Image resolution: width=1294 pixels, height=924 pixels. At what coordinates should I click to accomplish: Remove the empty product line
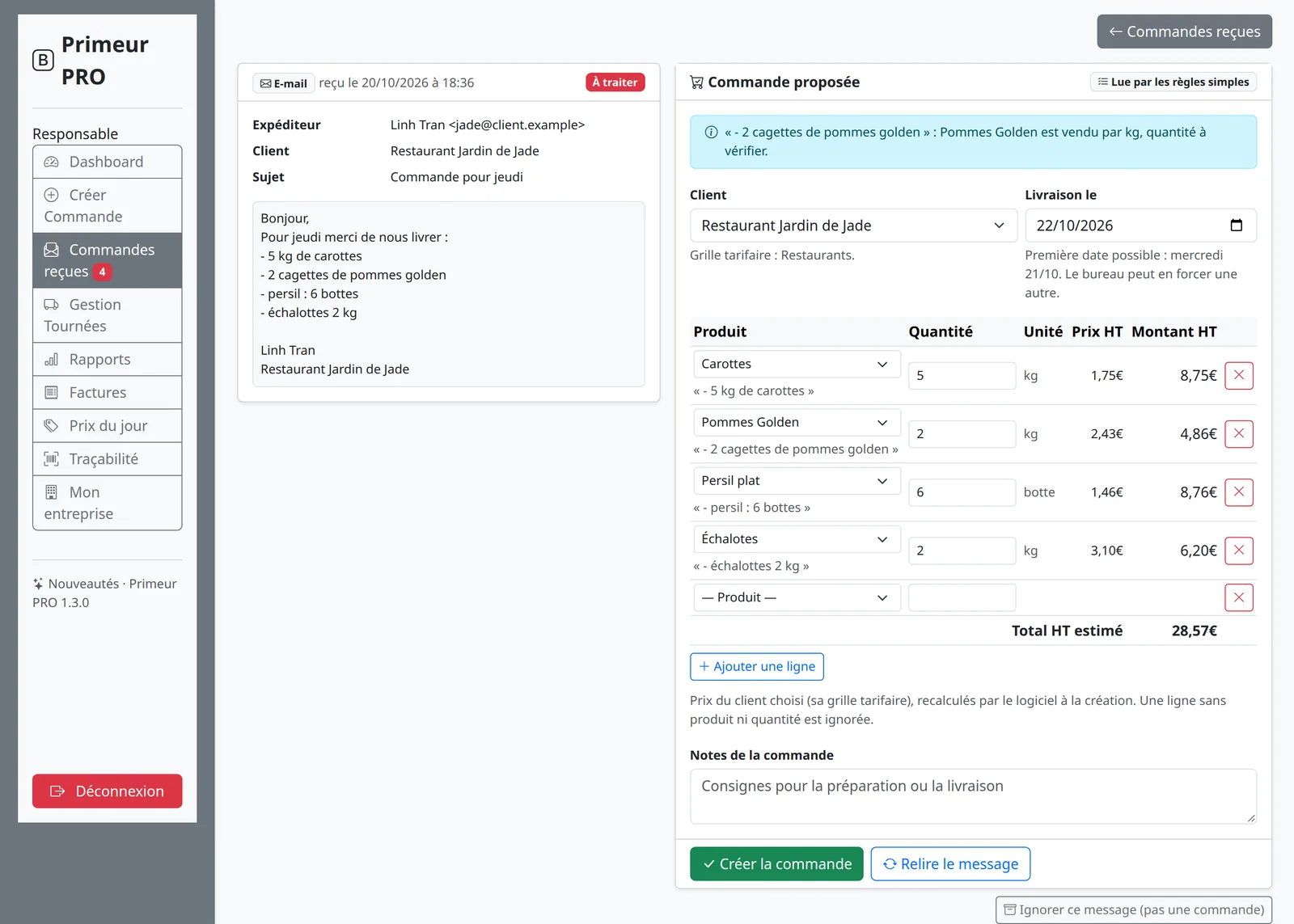pos(1238,597)
